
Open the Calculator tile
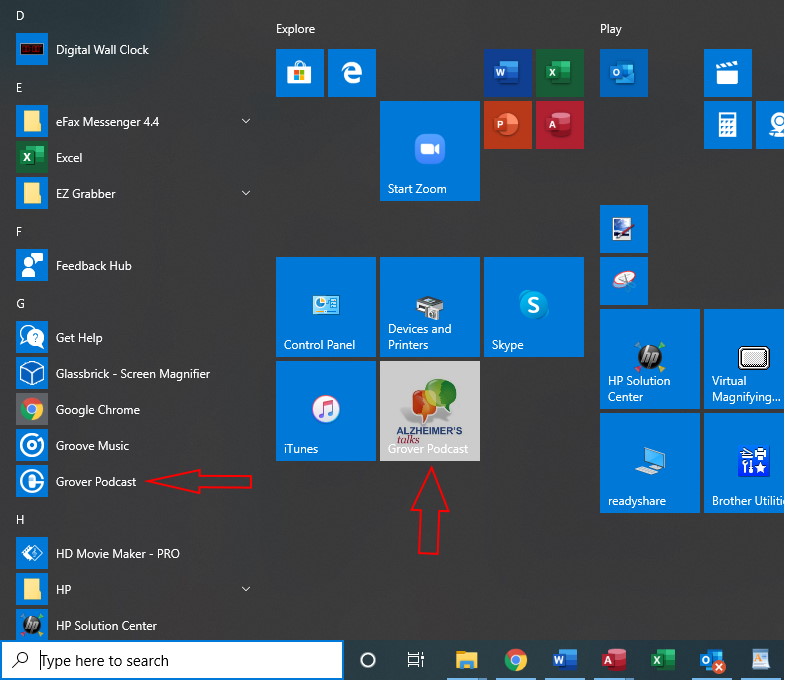(x=728, y=125)
